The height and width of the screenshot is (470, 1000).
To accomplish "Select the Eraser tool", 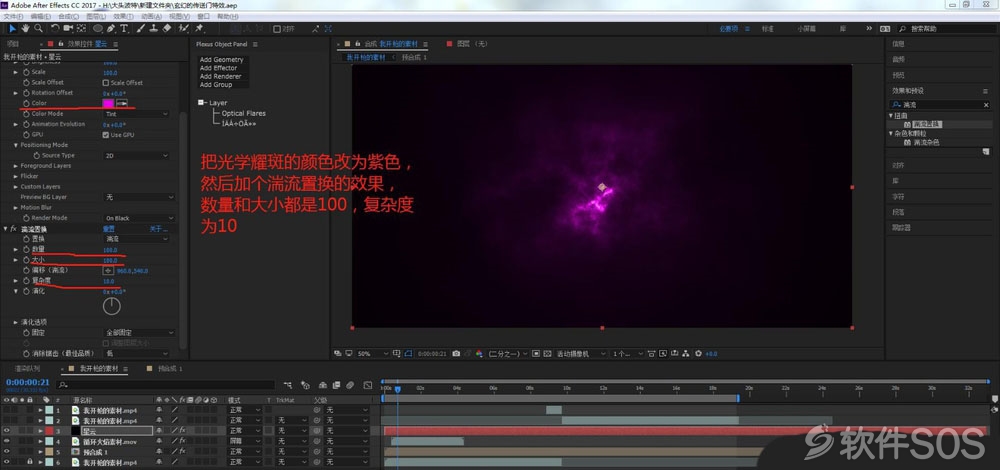I will pyautogui.click(x=167, y=29).
